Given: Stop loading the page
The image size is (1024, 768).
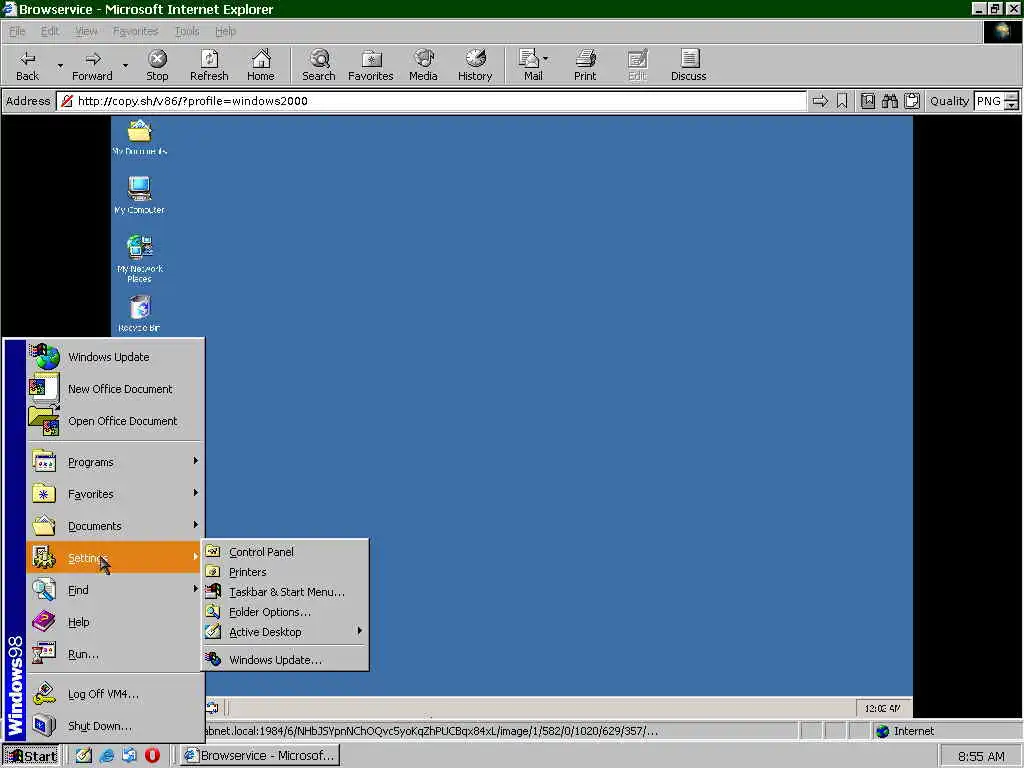Looking at the screenshot, I should (x=157, y=65).
